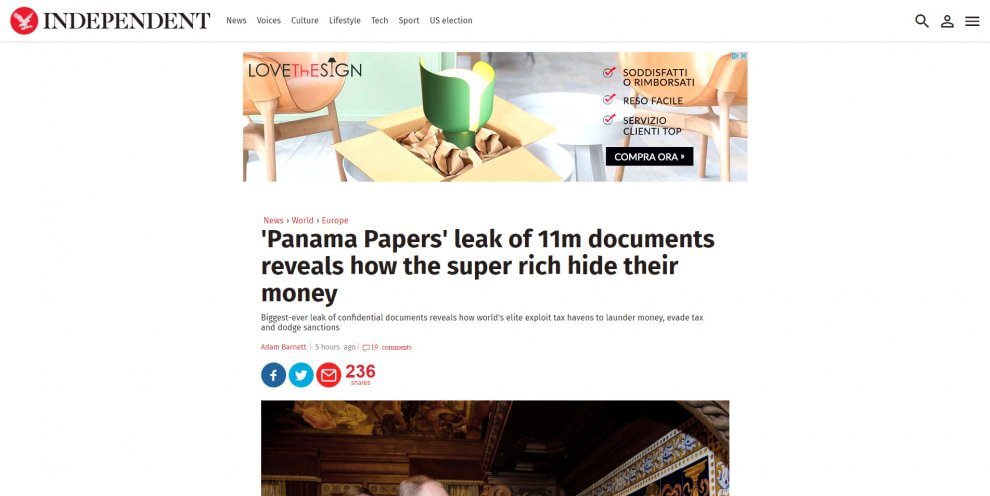
Task: Click the Europe breadcrumb link
Action: point(335,220)
